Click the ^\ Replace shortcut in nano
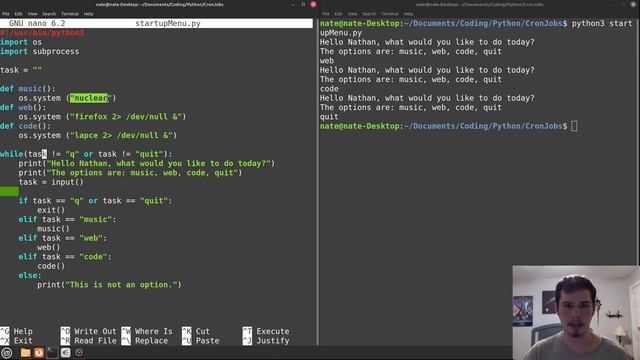 pyautogui.click(x=145, y=340)
